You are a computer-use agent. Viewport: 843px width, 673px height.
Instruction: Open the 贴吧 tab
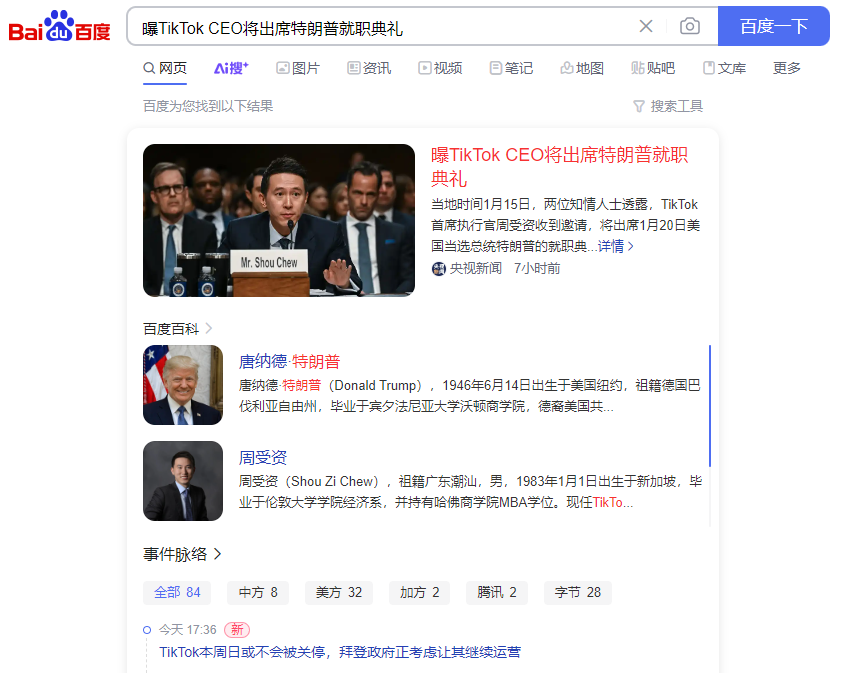[653, 68]
